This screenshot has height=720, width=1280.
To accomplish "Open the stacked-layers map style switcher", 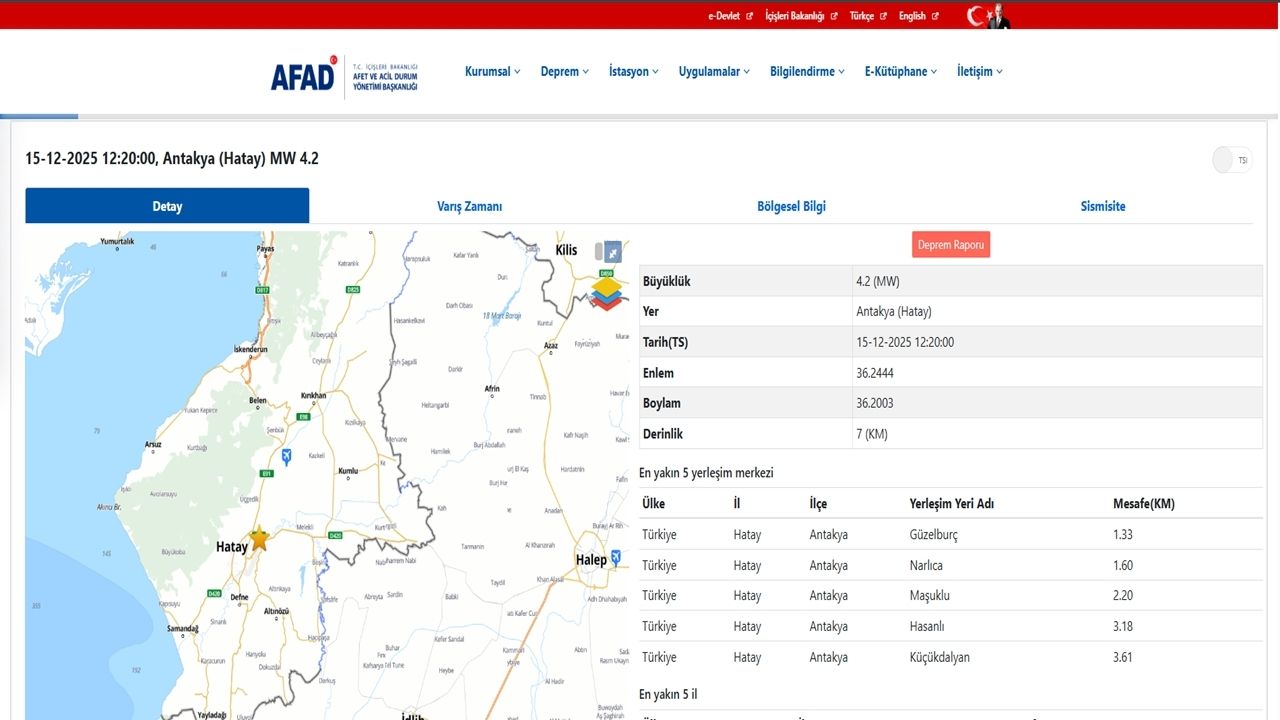I will pos(607,292).
